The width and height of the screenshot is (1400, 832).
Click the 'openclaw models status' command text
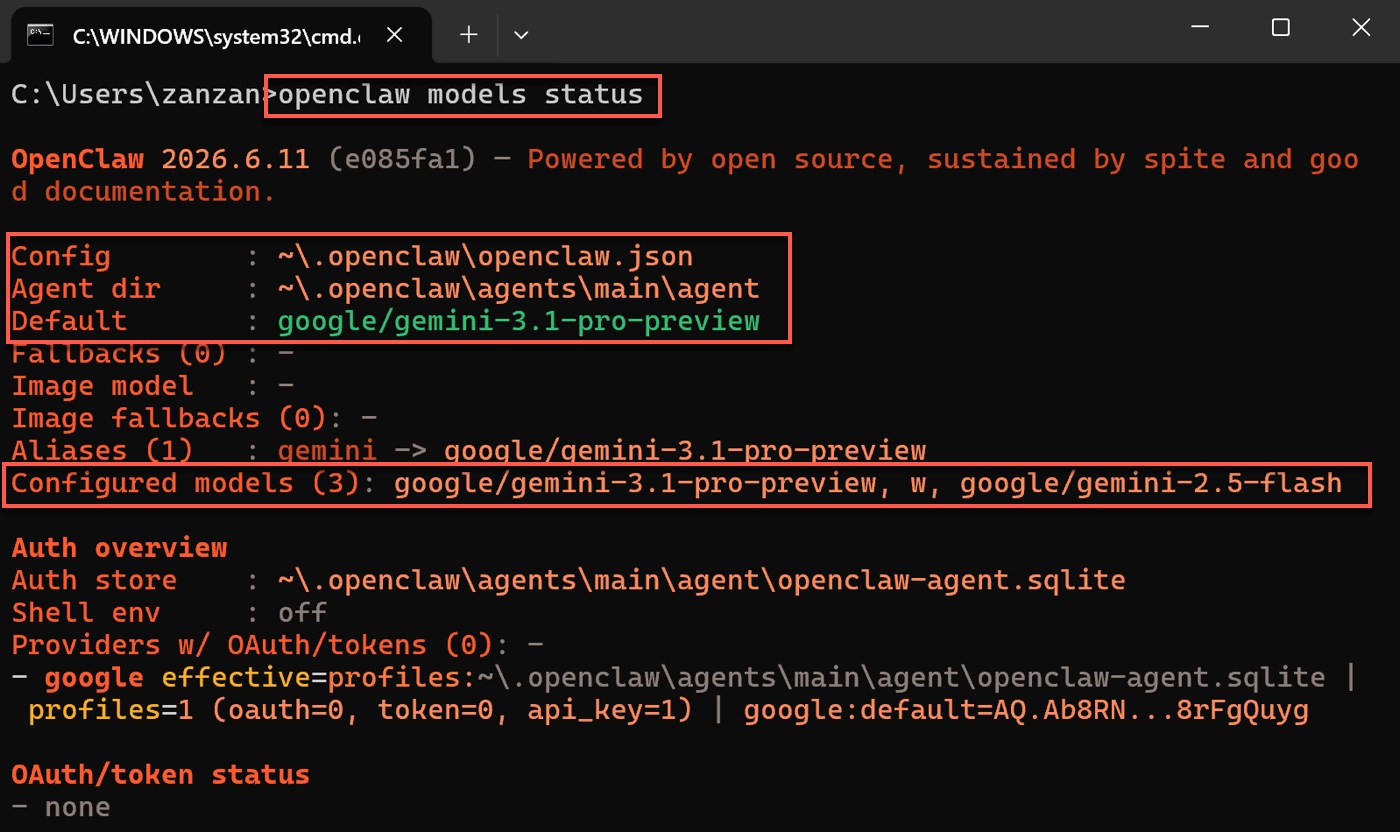[x=460, y=95]
